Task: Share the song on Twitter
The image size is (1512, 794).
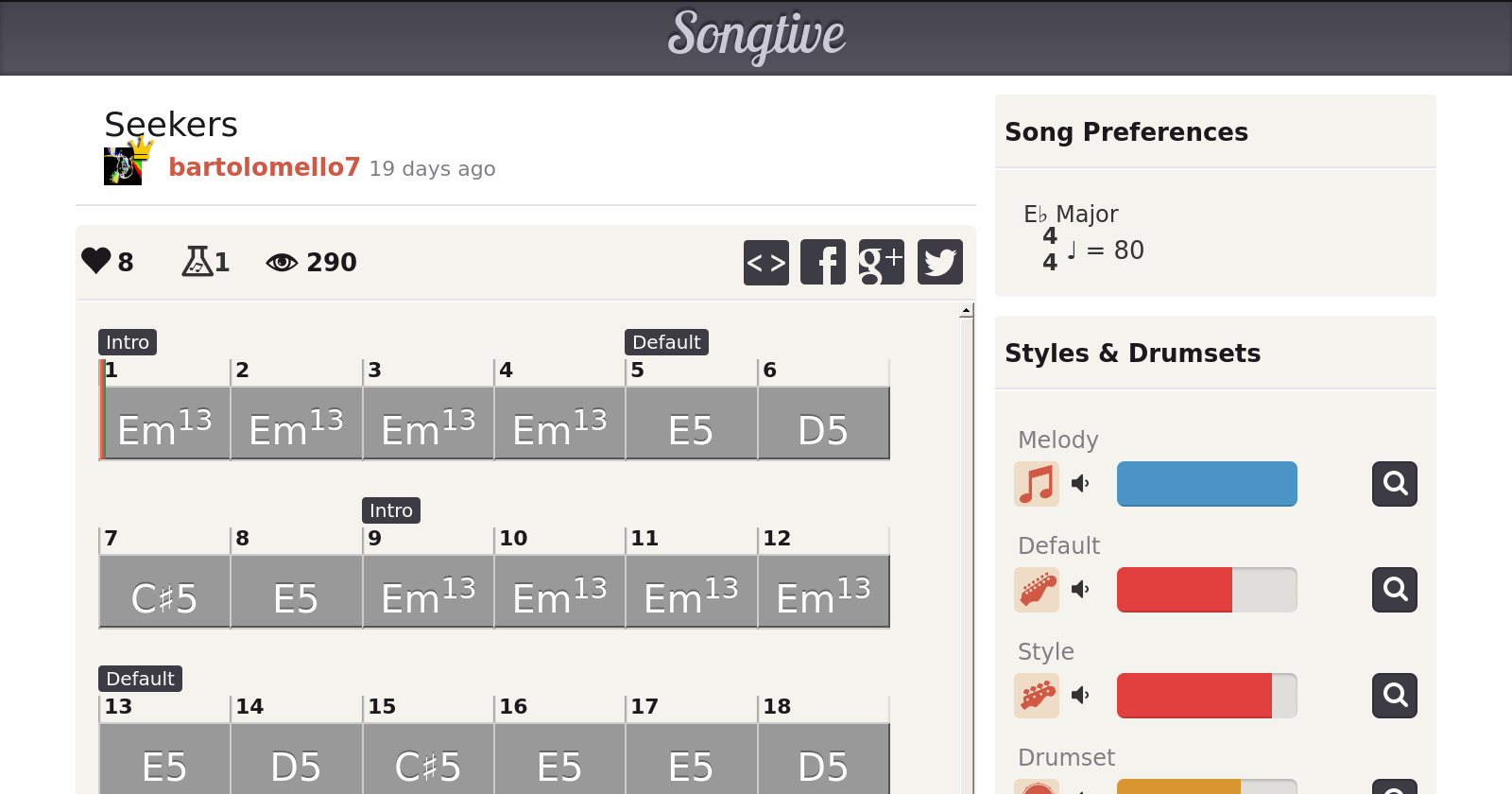Action: (939, 262)
